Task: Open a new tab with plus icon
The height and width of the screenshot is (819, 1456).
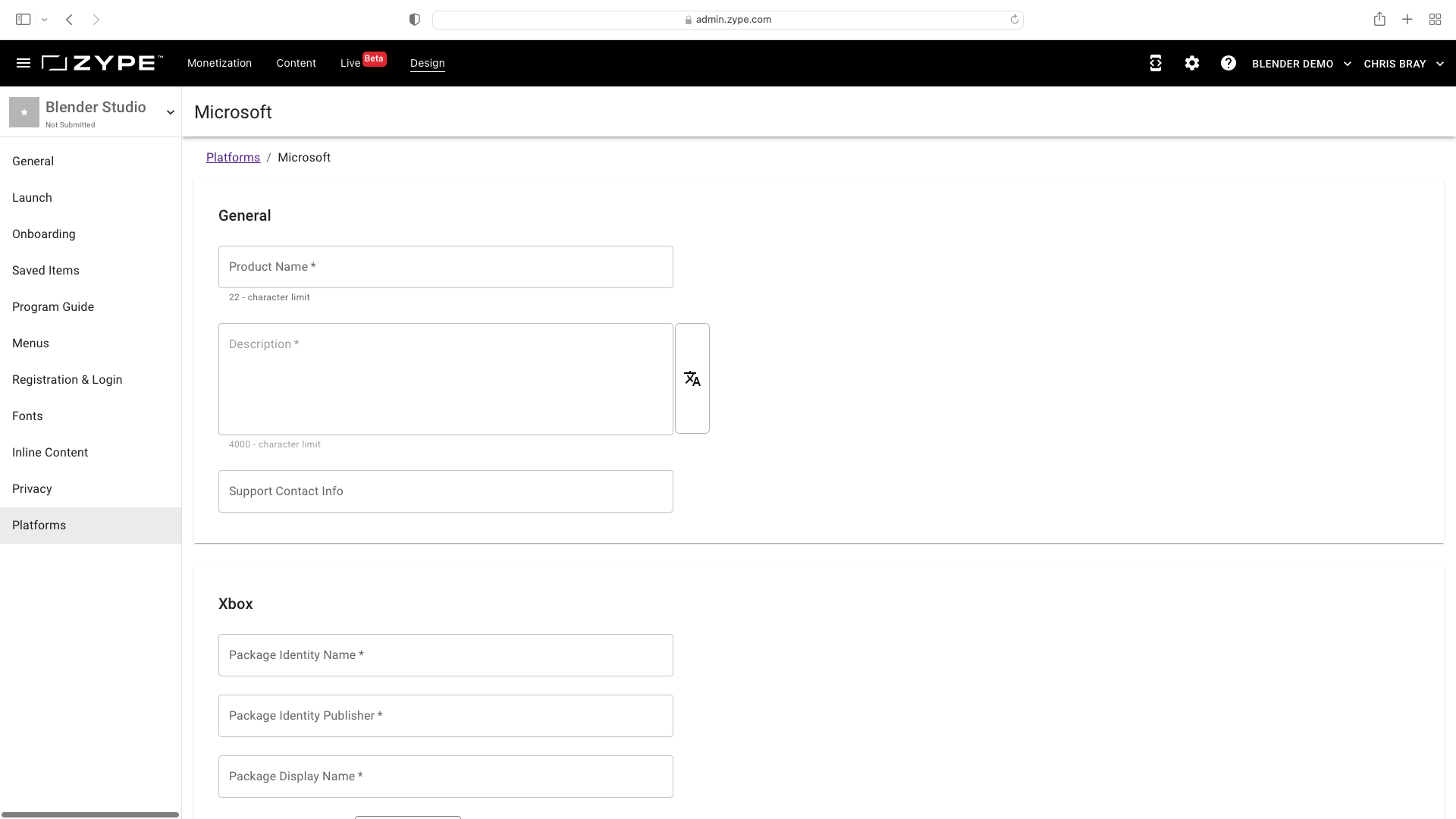Action: tap(1407, 20)
